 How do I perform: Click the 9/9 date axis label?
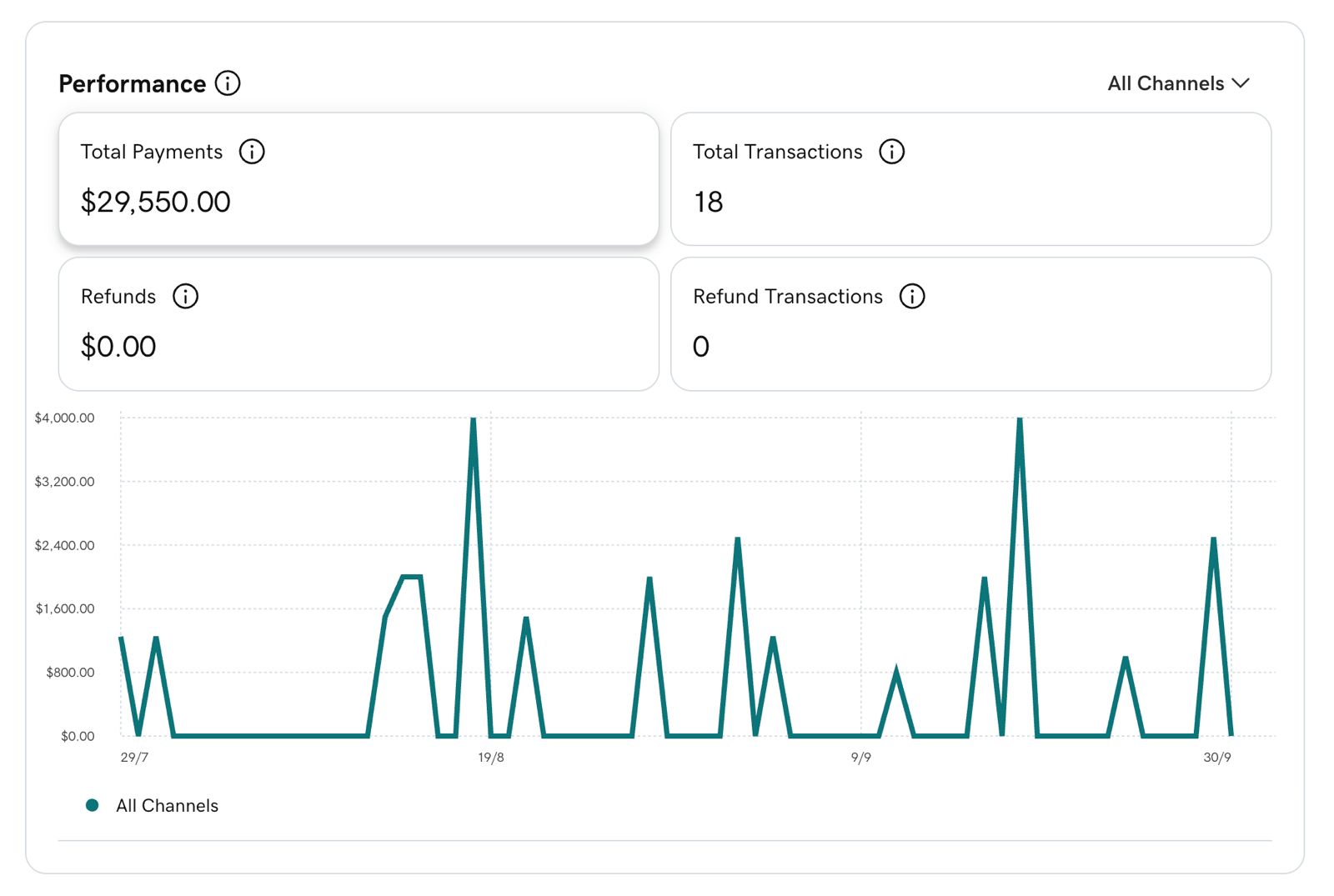[860, 758]
